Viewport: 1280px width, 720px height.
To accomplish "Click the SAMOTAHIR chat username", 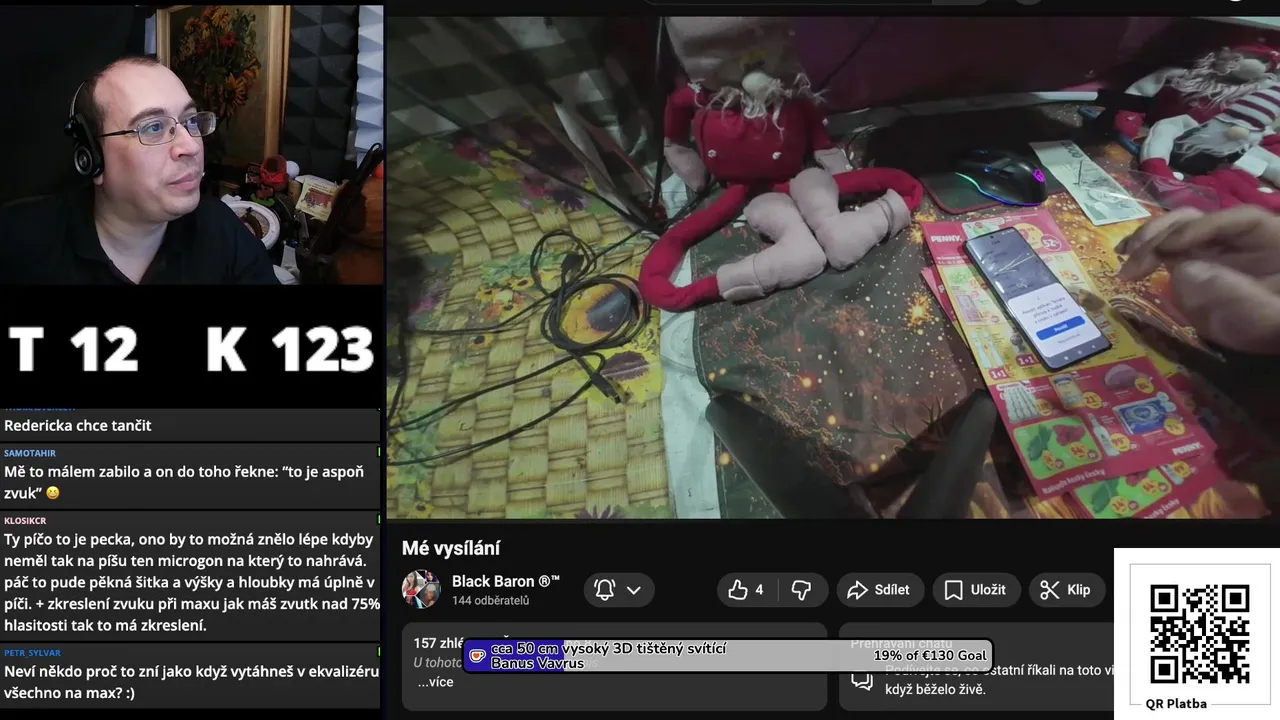I will (x=30, y=453).
